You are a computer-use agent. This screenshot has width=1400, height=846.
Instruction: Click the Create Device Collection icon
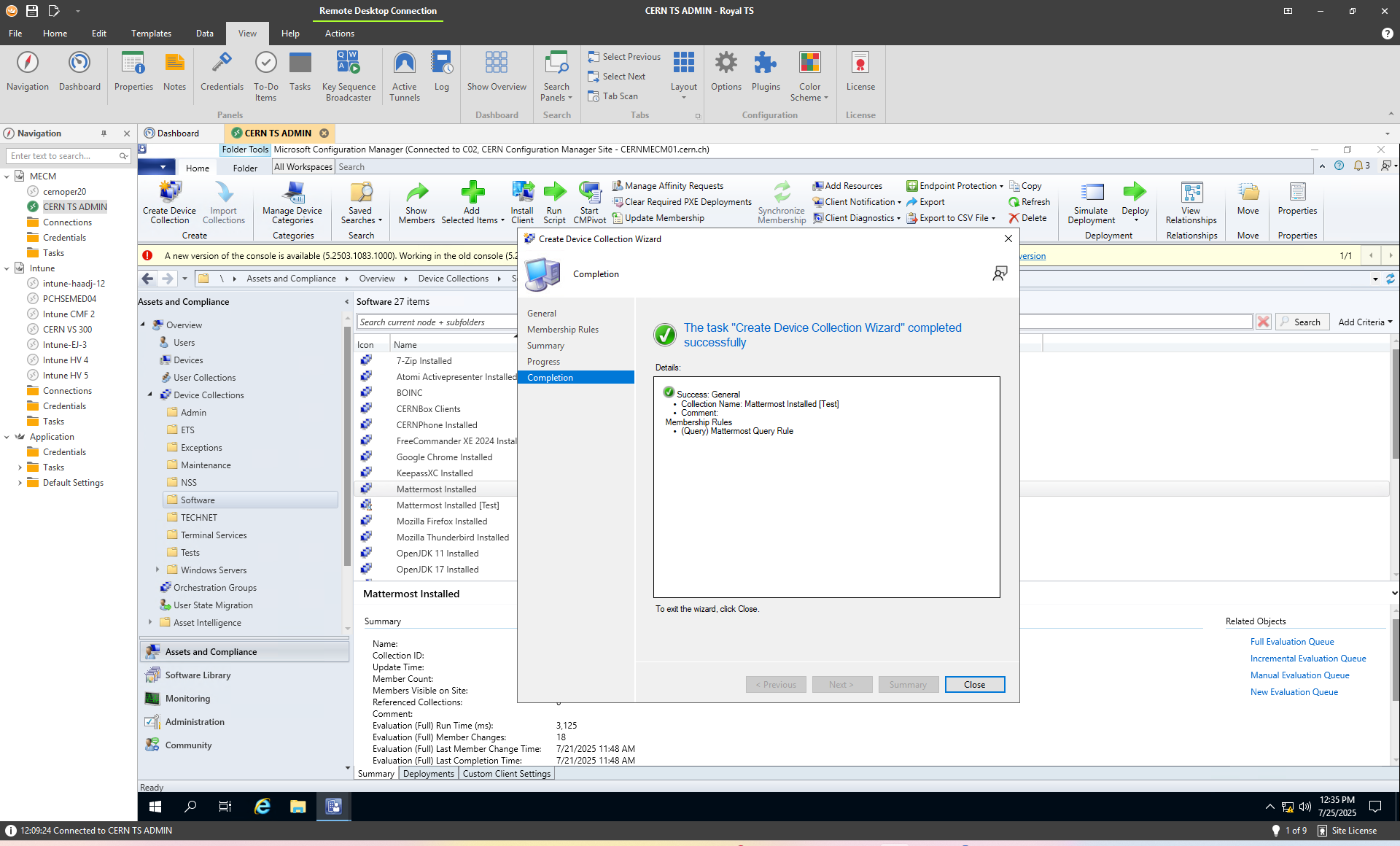[x=169, y=193]
